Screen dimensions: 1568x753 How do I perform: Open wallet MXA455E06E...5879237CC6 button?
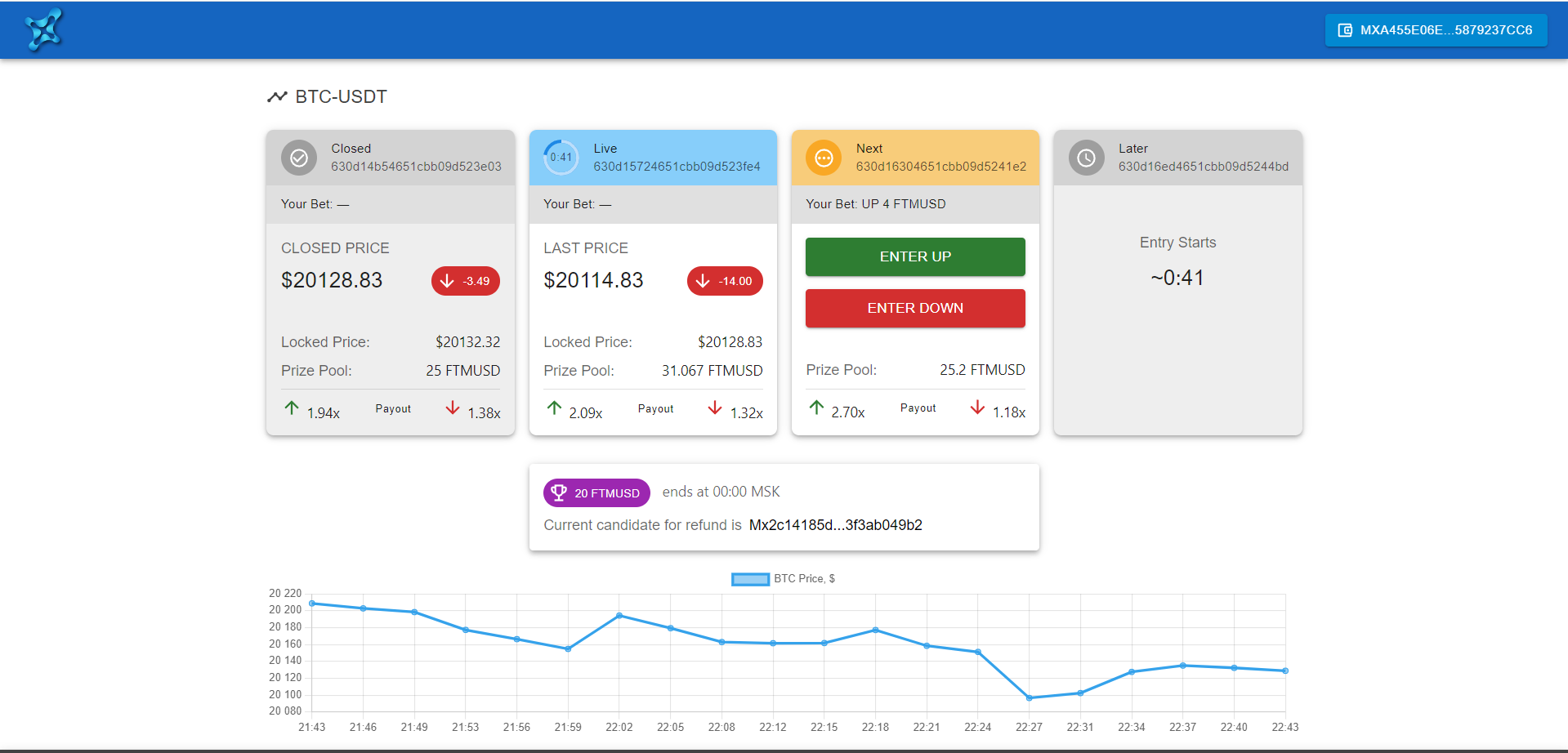1436,30
